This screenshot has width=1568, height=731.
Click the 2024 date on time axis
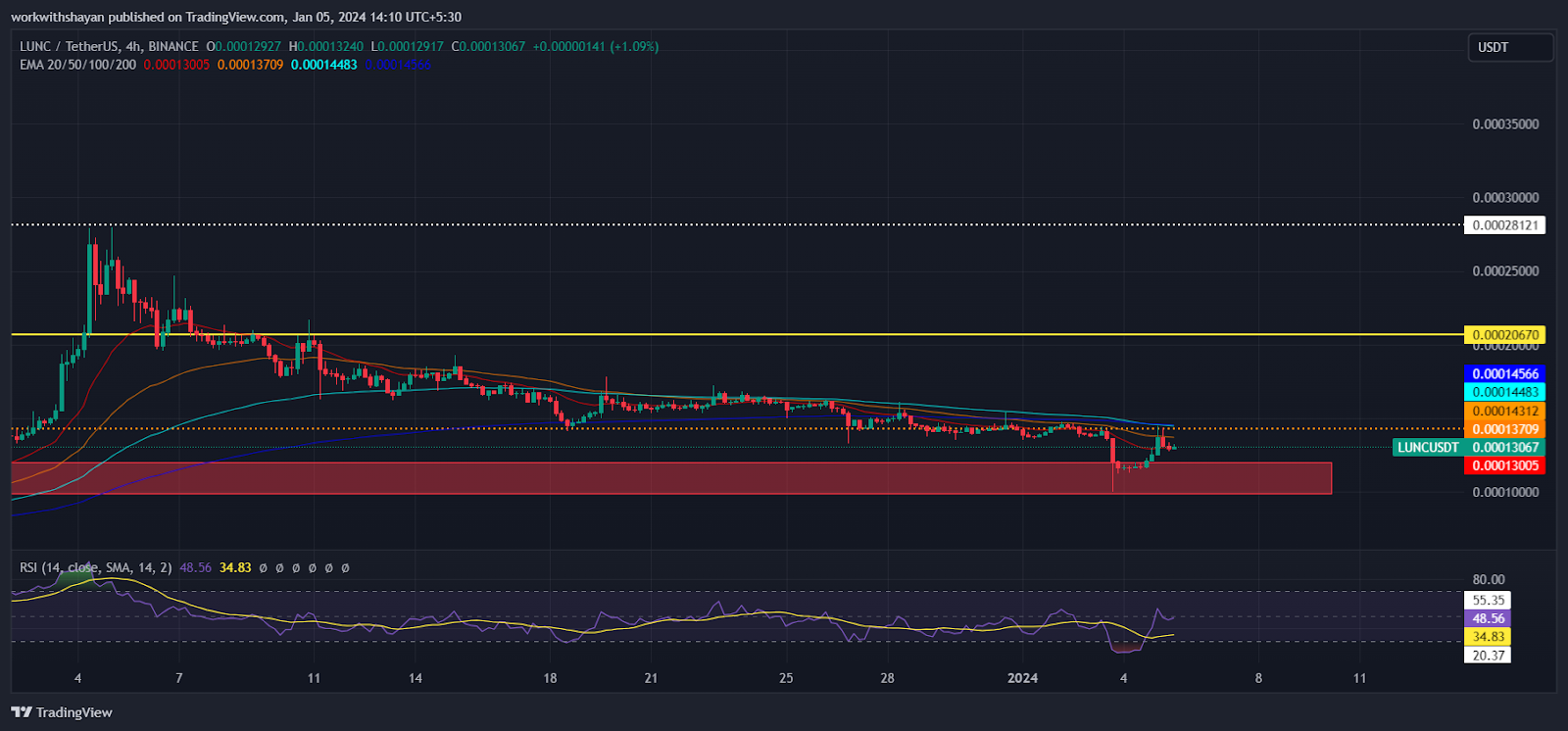tap(1023, 678)
